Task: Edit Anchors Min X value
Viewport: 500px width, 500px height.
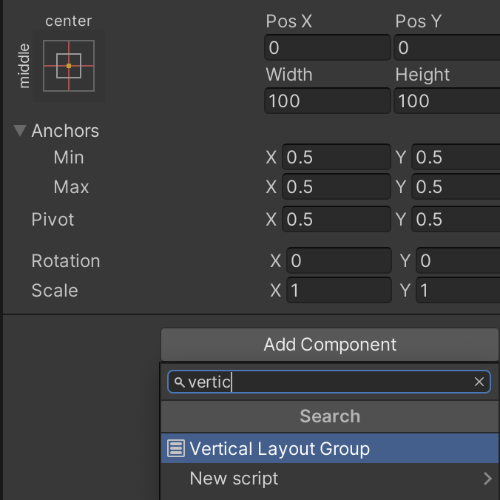Action: [x=336, y=157]
